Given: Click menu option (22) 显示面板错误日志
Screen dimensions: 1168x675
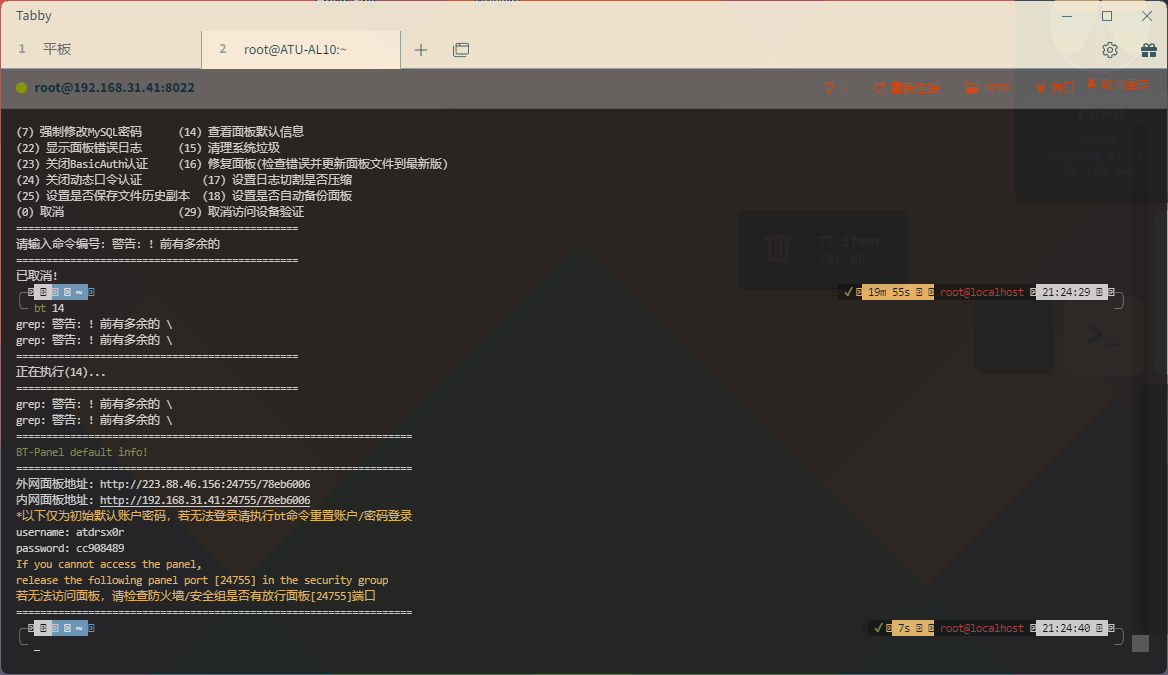Looking at the screenshot, I should coord(79,148).
